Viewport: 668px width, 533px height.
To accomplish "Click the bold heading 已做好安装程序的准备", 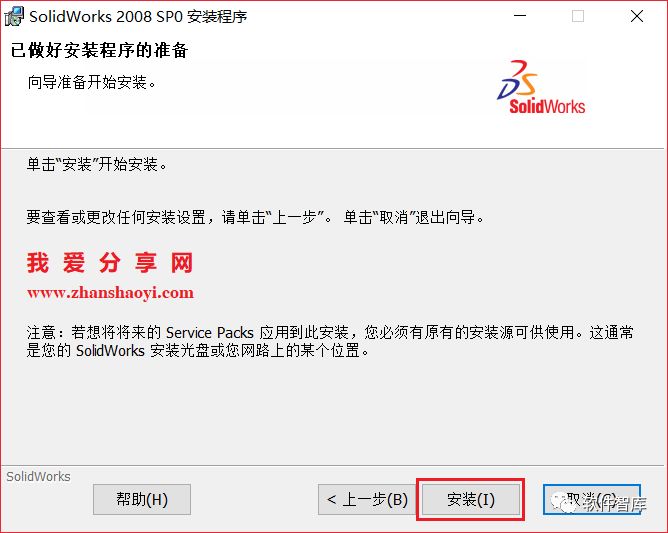I will tap(99, 50).
